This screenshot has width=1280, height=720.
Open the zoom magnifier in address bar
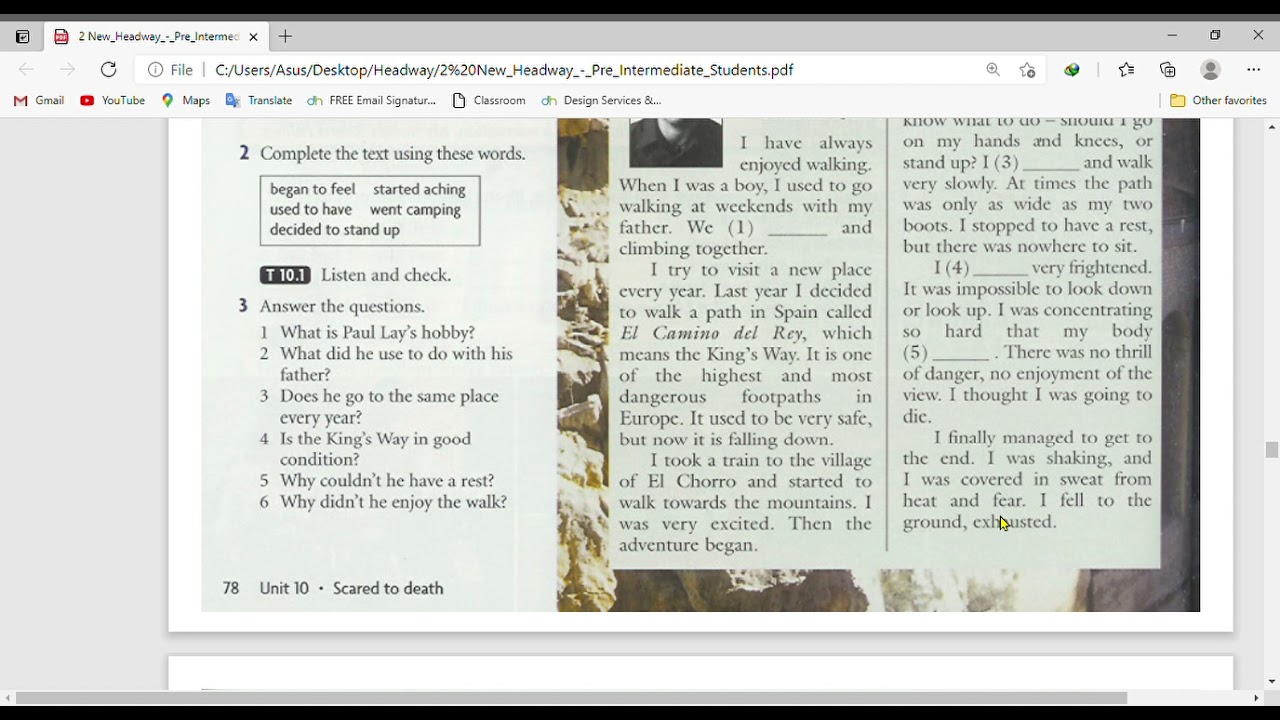point(993,70)
